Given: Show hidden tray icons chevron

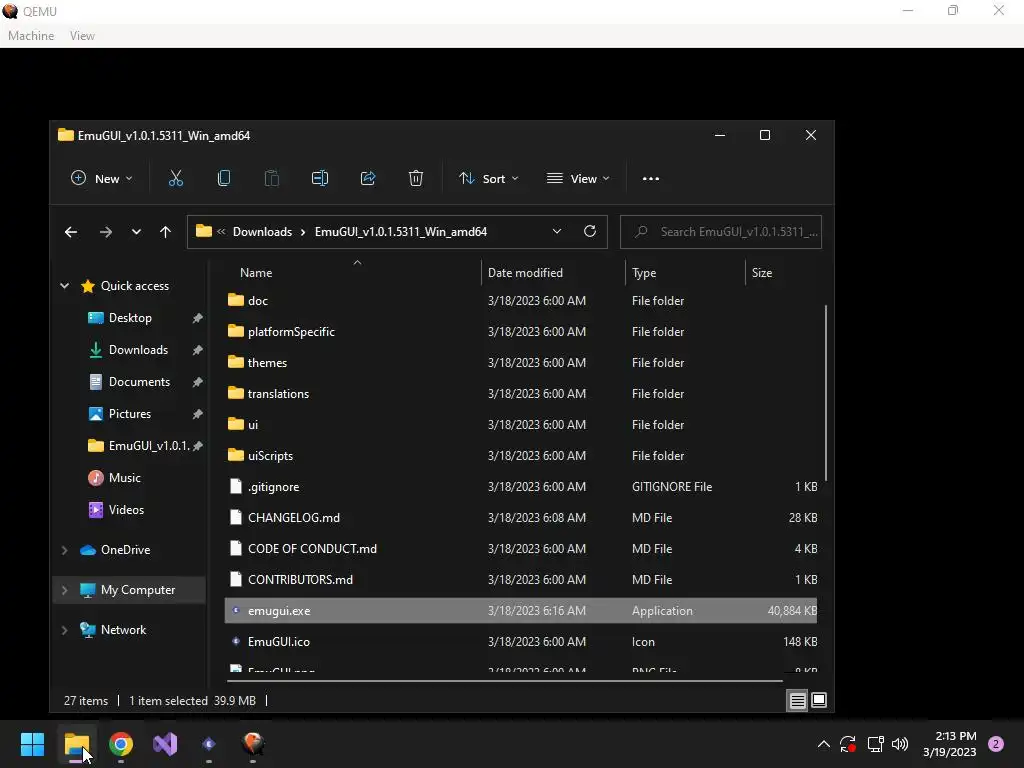Looking at the screenshot, I should pyautogui.click(x=824, y=744).
